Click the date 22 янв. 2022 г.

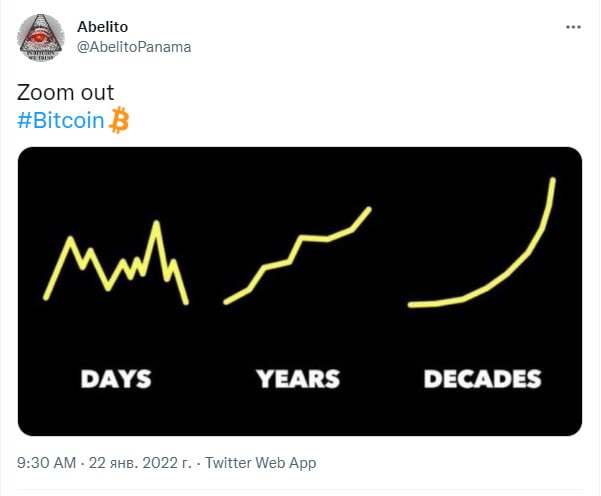click(141, 463)
